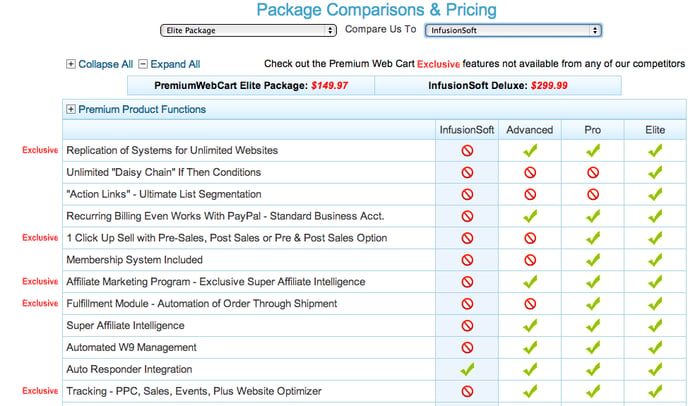Click the minus icon beside Expand All
Image resolution: width=700 pixels, height=406 pixels.
click(143, 64)
